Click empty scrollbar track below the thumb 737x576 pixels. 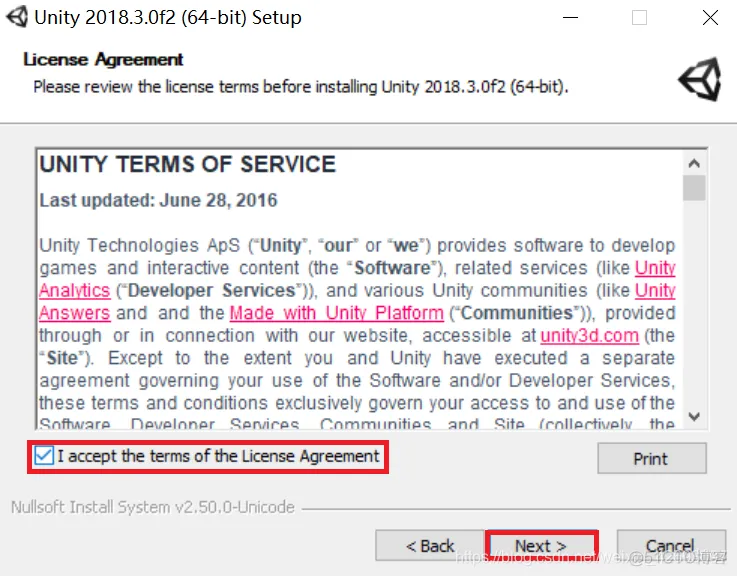coord(694,303)
